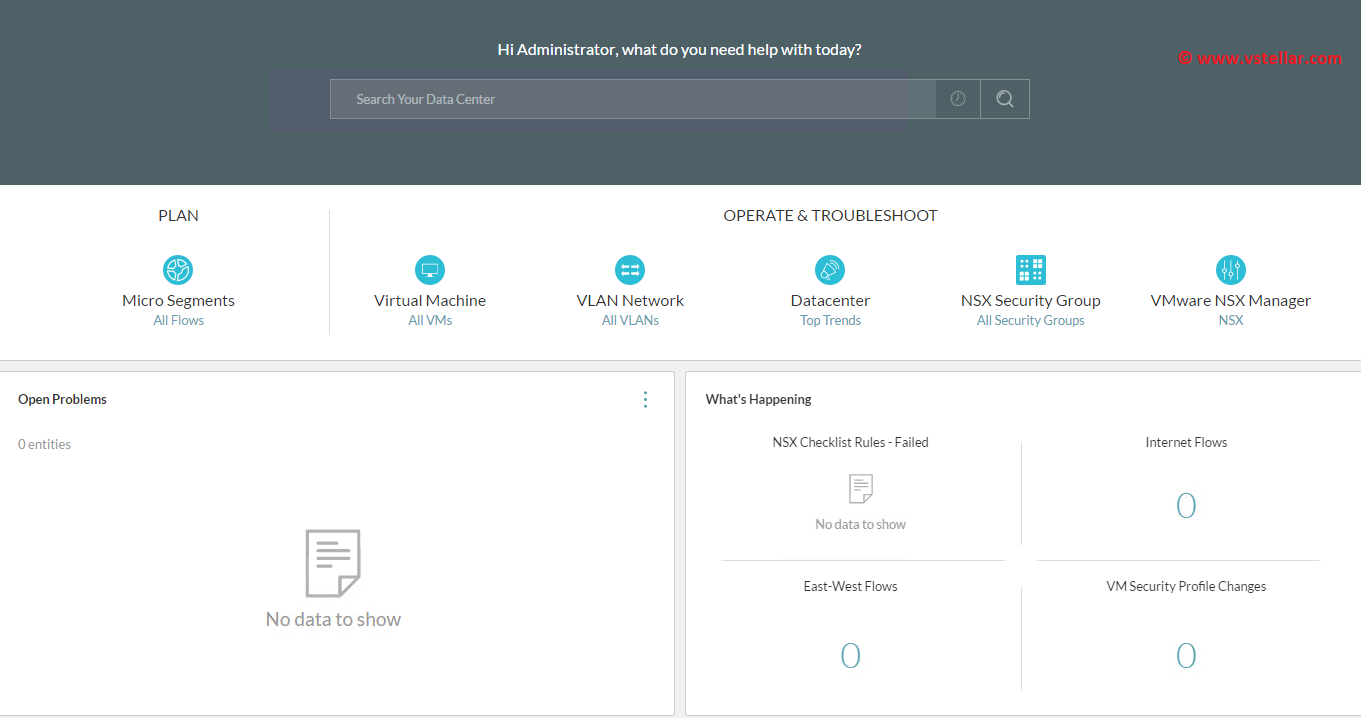
Task: Open the NSX Security Group grid icon
Action: tap(1030, 270)
